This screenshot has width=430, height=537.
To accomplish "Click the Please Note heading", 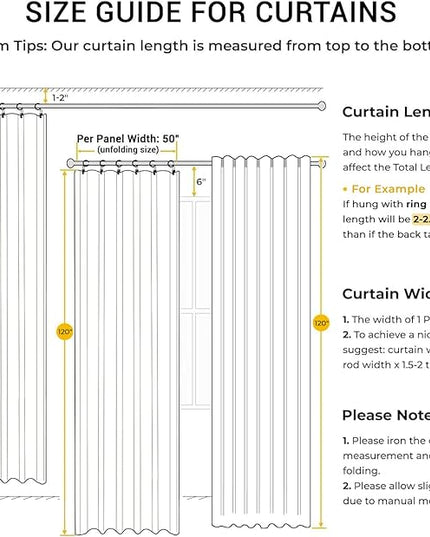I will (x=386, y=415).
